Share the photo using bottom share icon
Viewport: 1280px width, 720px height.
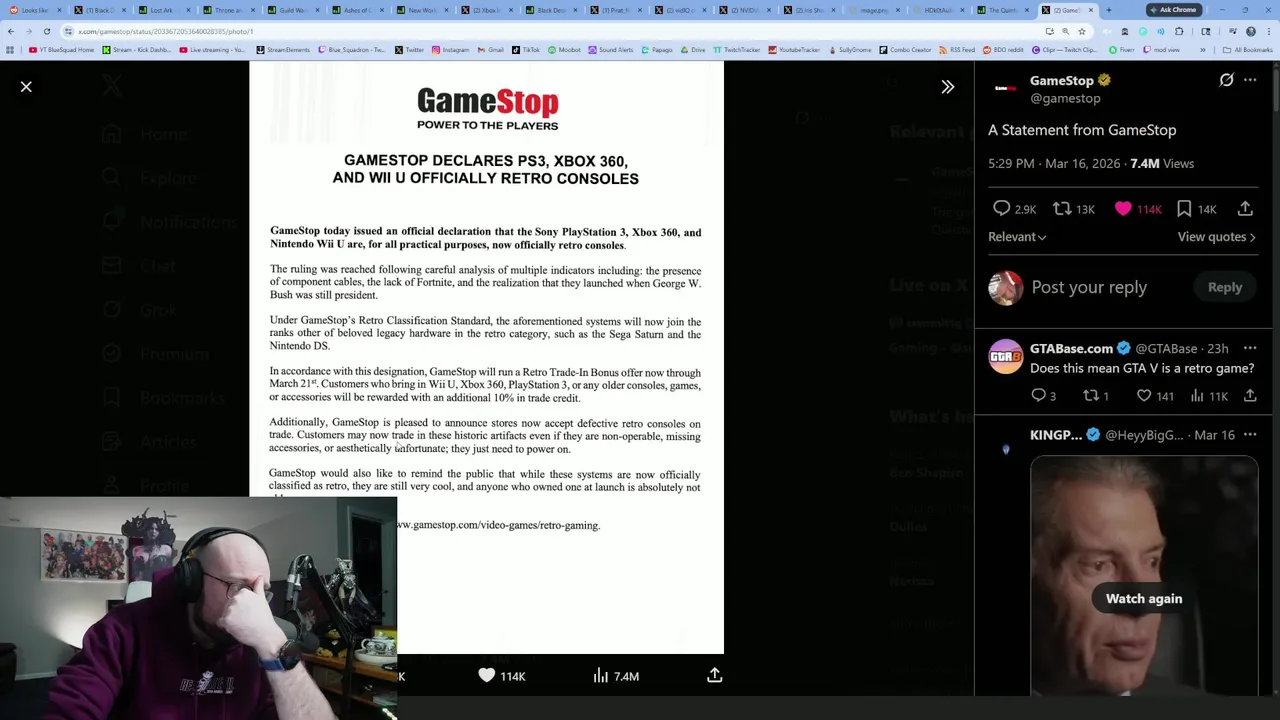click(714, 676)
